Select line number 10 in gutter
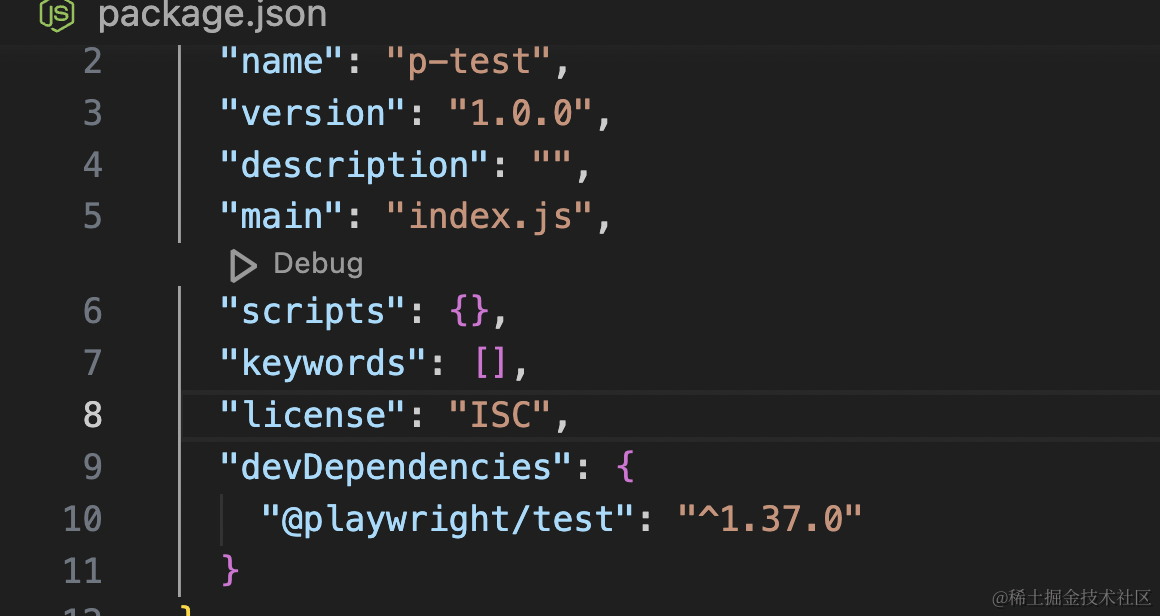 click(x=83, y=519)
